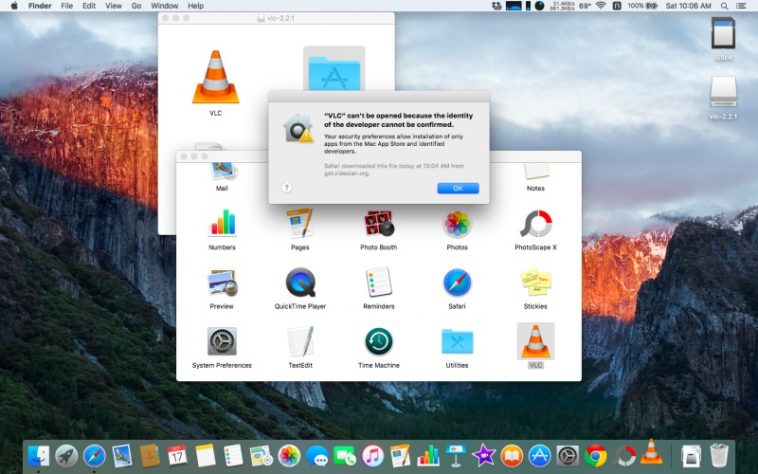The height and width of the screenshot is (474, 758).
Task: Open the VLC icon in Applications
Action: 535,341
